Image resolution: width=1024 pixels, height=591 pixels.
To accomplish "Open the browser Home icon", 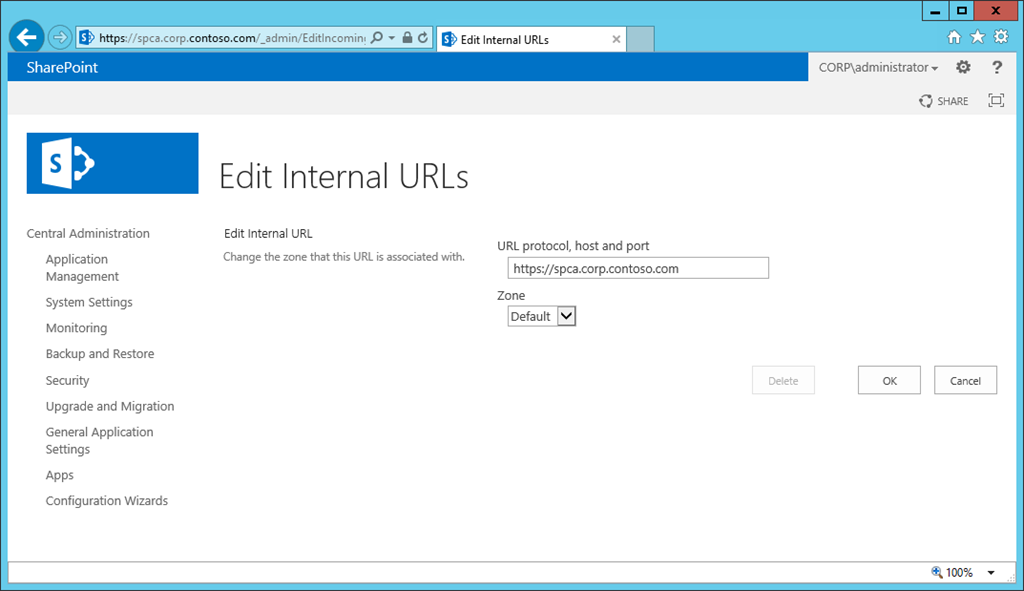I will tap(954, 37).
